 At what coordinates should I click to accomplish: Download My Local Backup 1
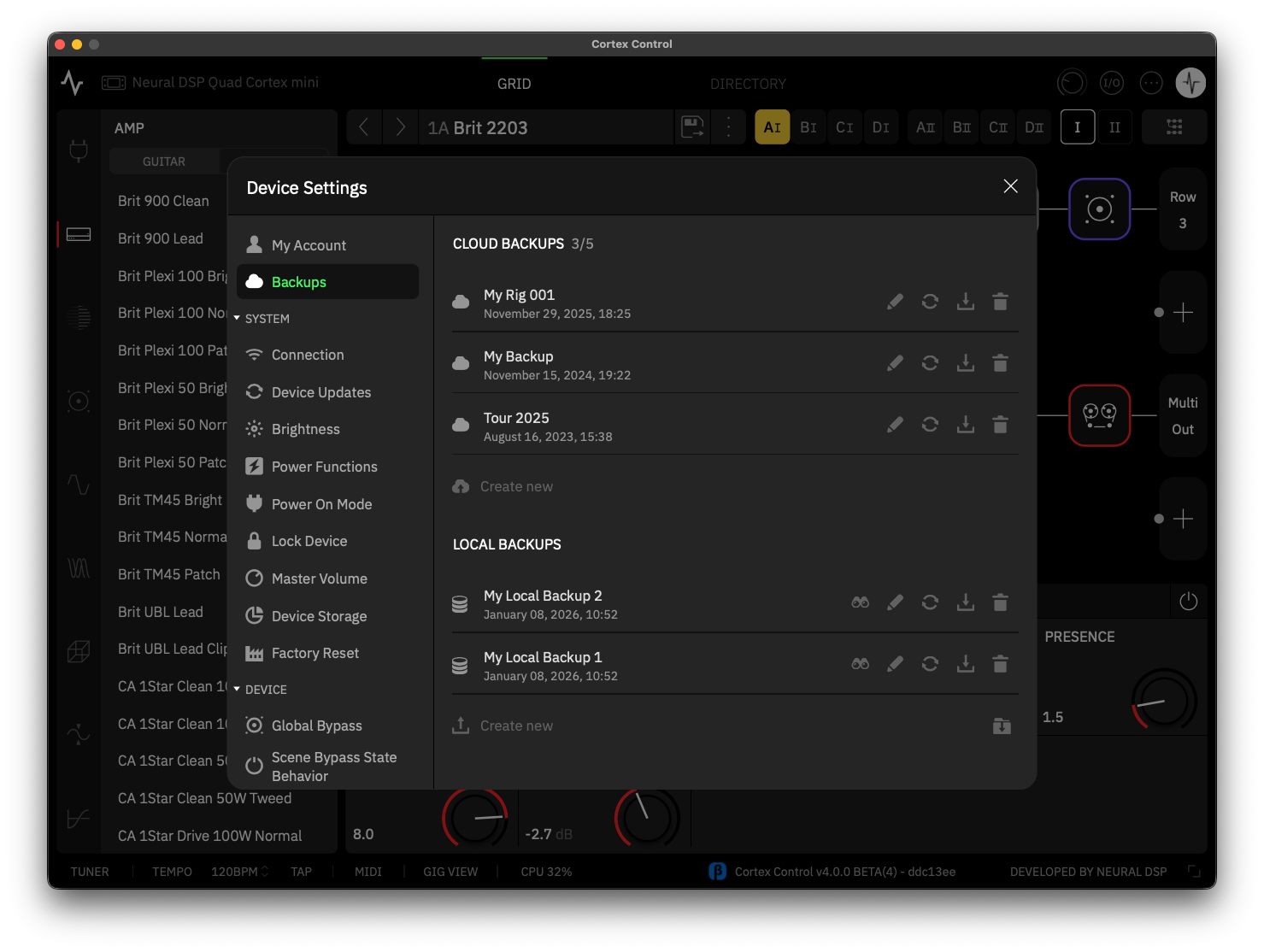tap(965, 664)
